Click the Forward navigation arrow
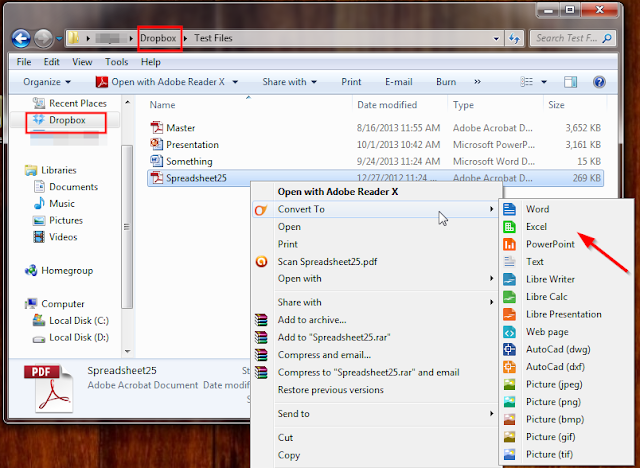 43,38
